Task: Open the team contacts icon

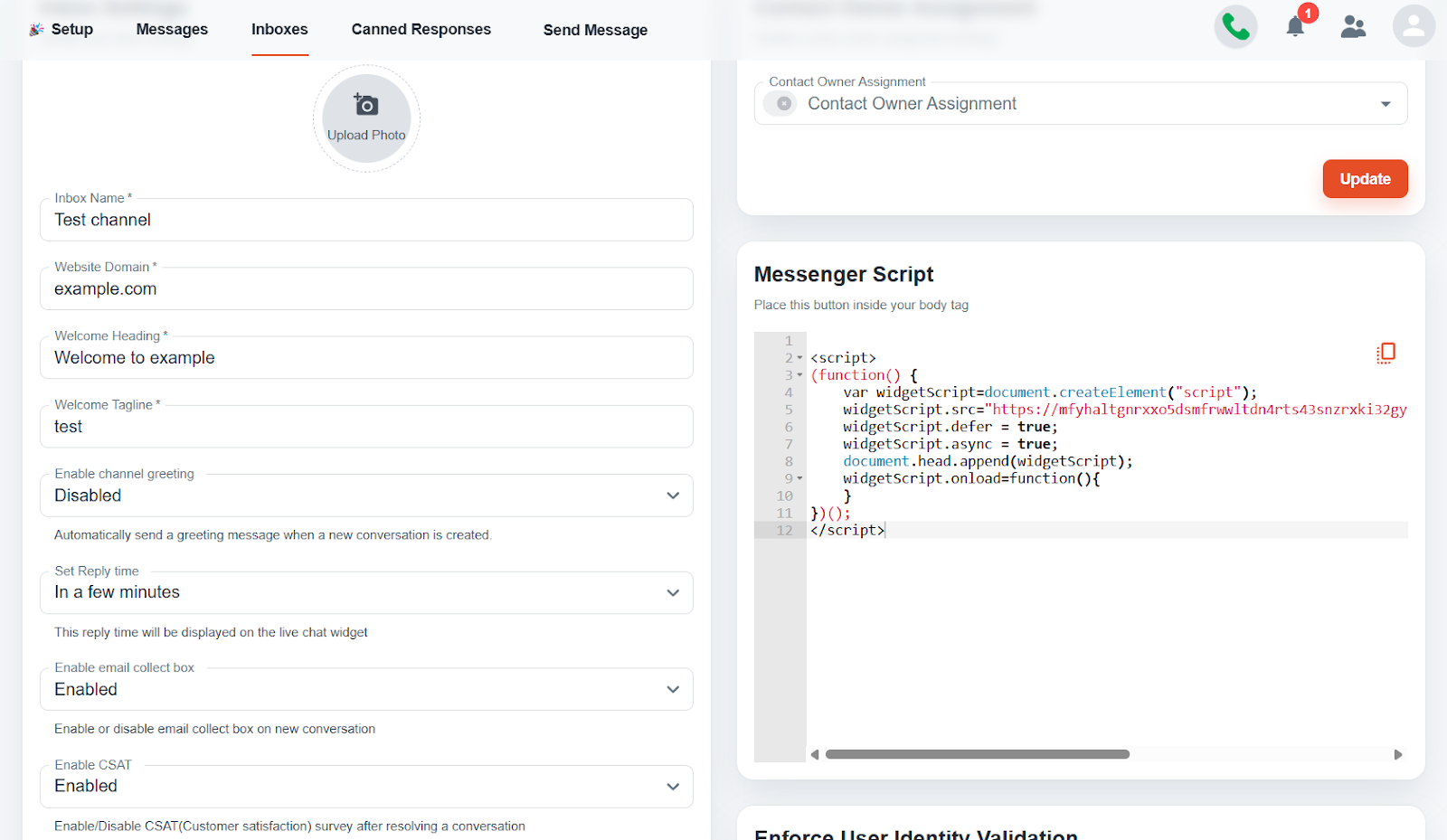Action: tap(1353, 27)
